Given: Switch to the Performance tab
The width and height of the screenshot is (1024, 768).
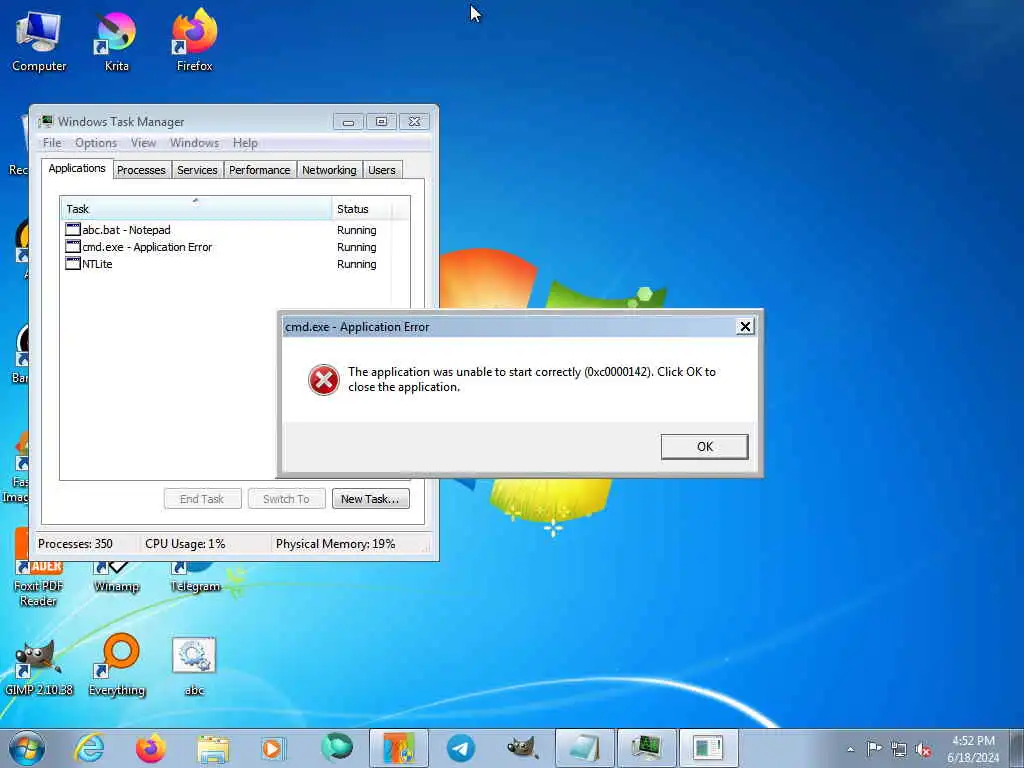Looking at the screenshot, I should (259, 170).
